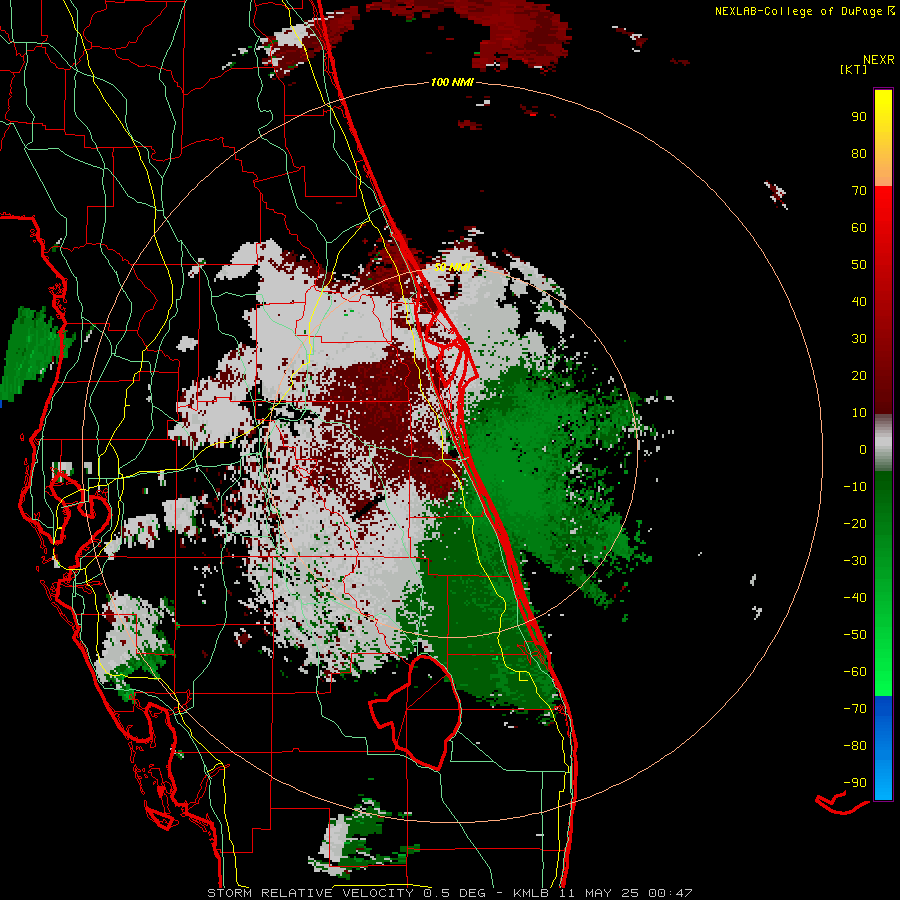Viewport: 900px width, 900px height.
Task: Click the STORM RELATIVE VELOCITY product title
Action: [x=310, y=893]
